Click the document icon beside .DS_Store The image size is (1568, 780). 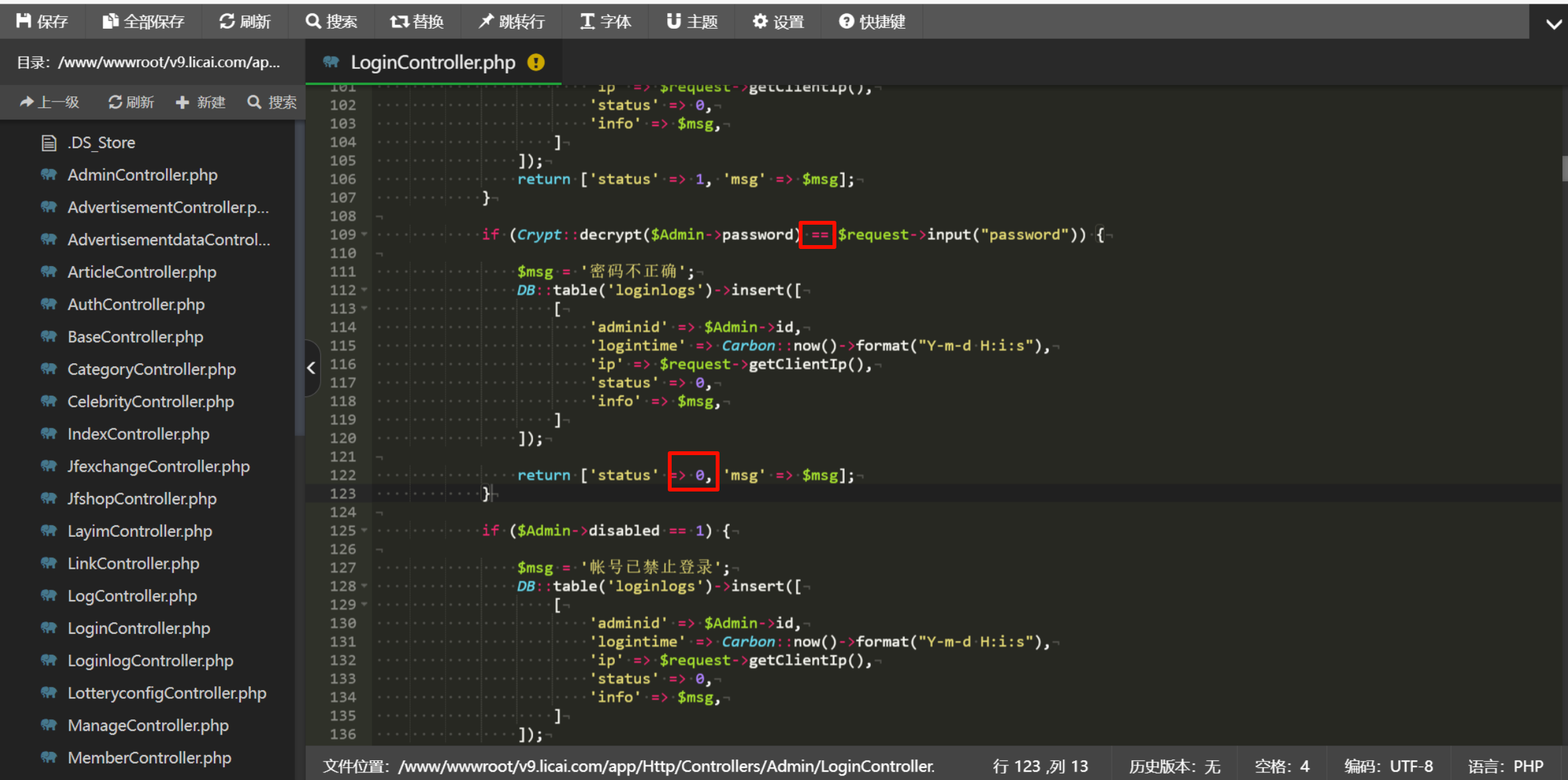point(49,142)
